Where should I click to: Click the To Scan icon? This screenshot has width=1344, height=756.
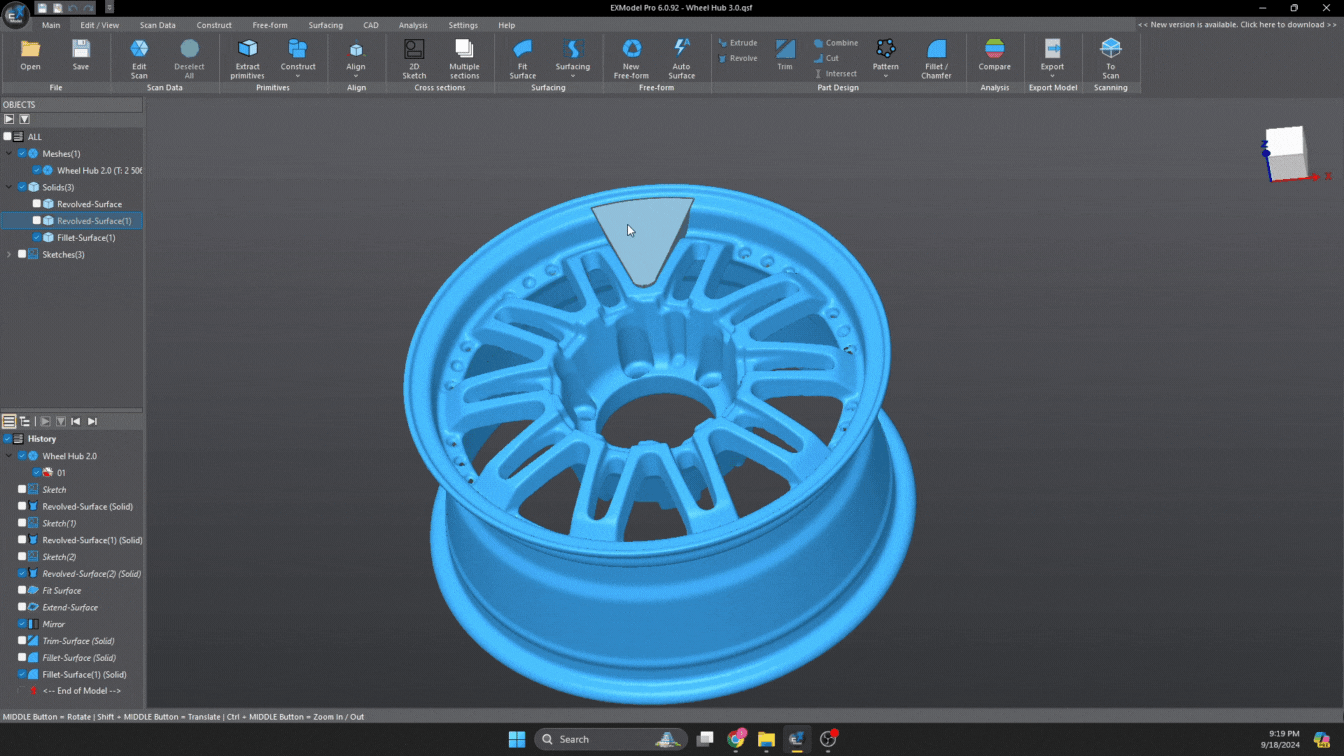[1110, 50]
